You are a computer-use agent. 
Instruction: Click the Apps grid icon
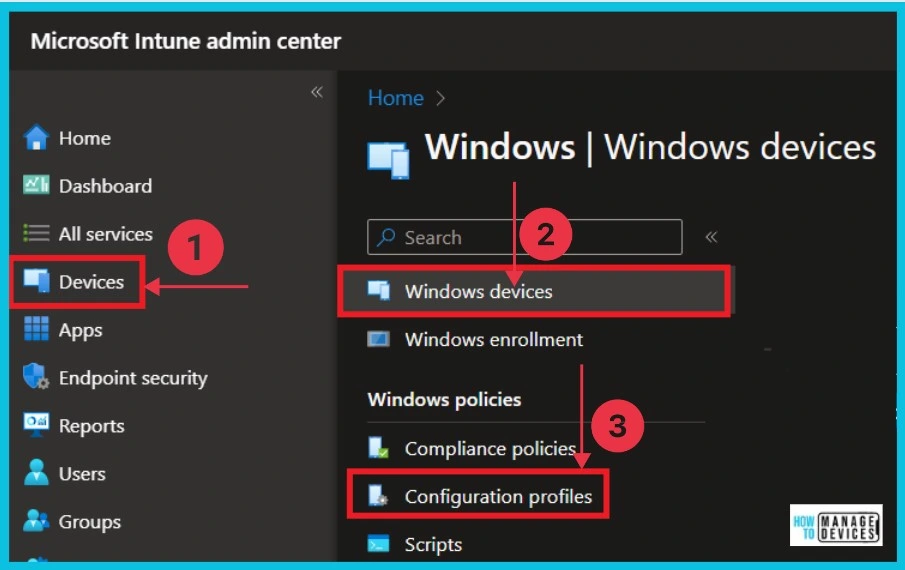(36, 329)
